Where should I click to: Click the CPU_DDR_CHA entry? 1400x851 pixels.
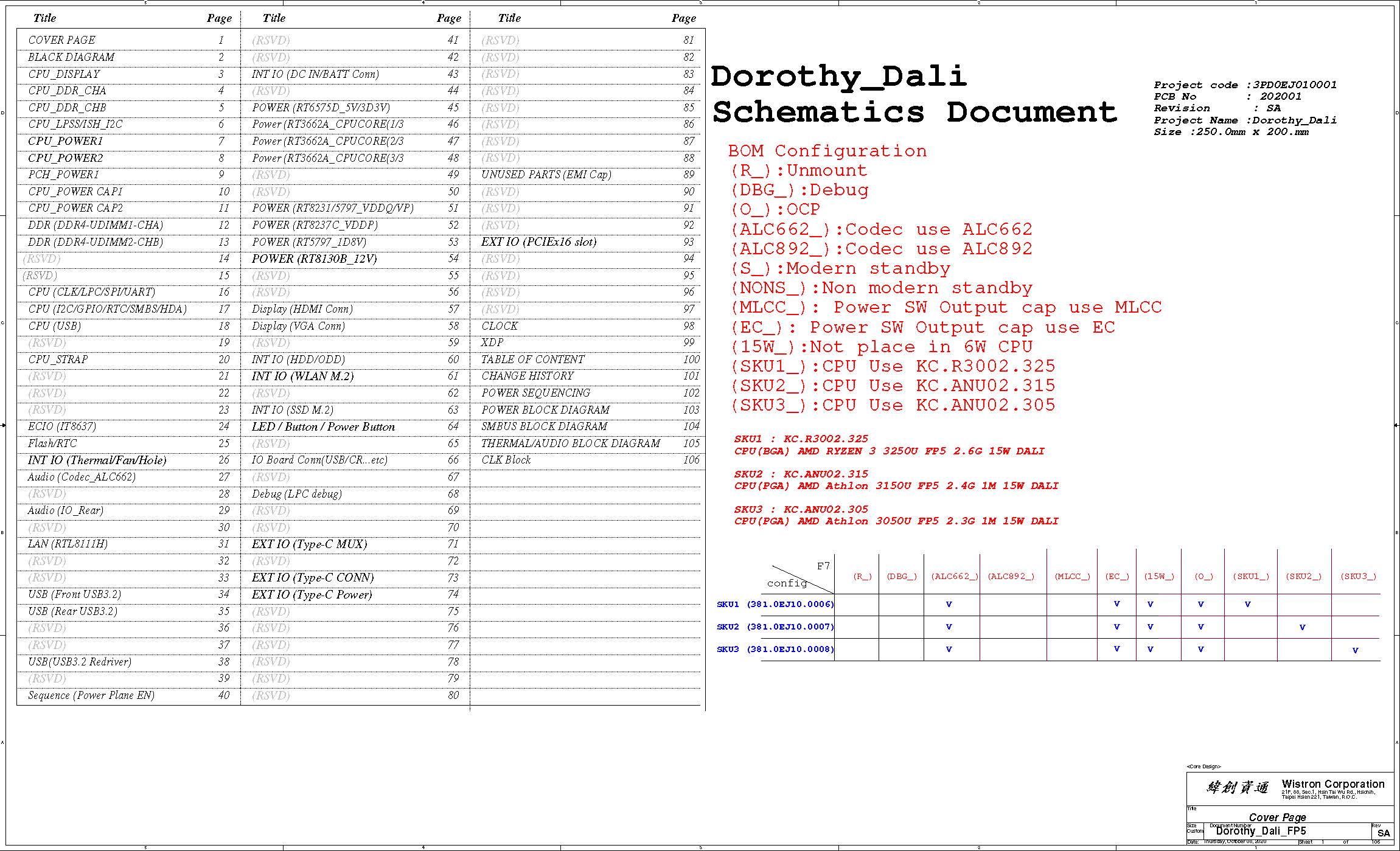(x=67, y=91)
